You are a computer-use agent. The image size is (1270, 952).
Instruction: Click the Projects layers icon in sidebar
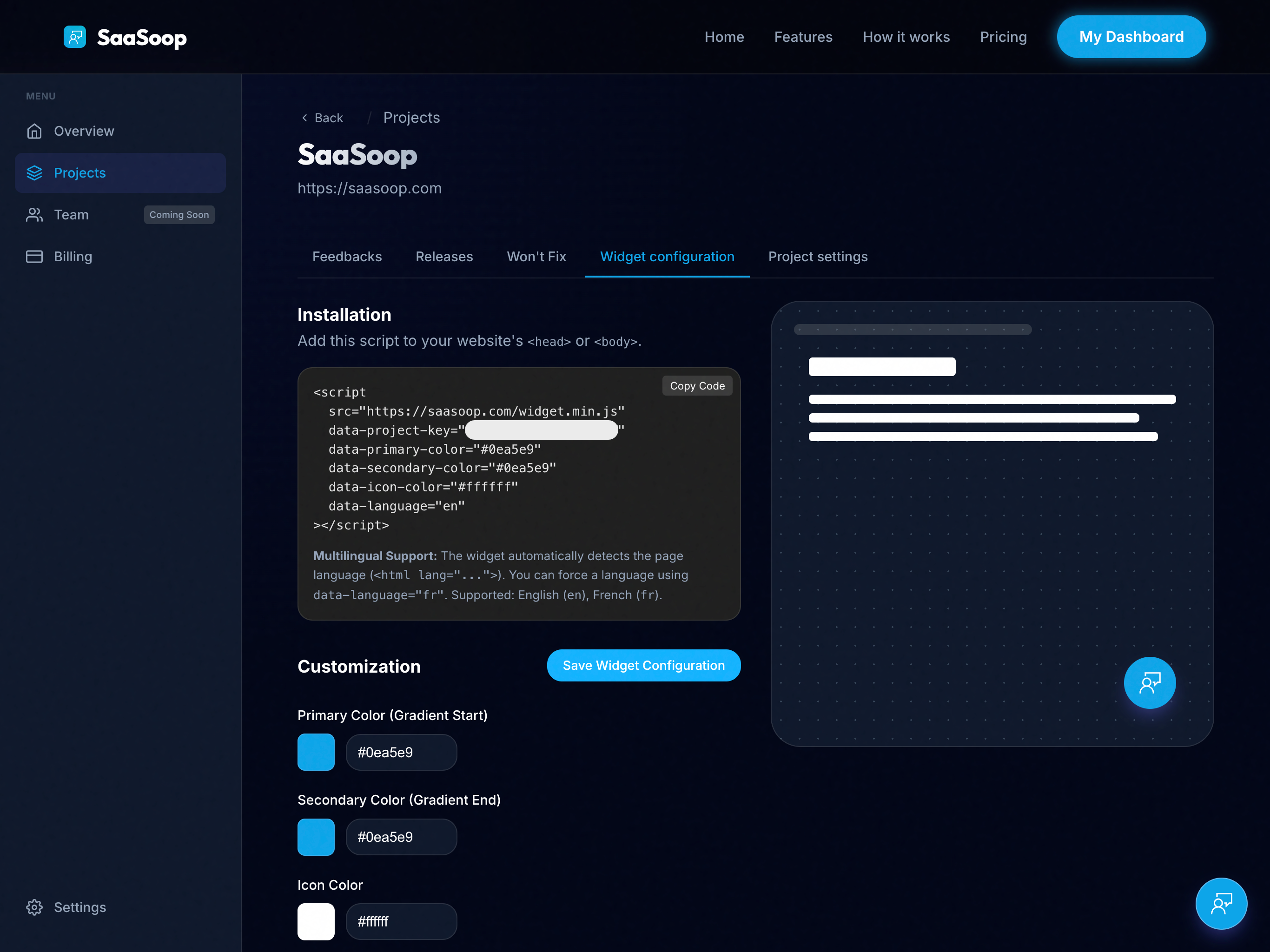coord(34,173)
